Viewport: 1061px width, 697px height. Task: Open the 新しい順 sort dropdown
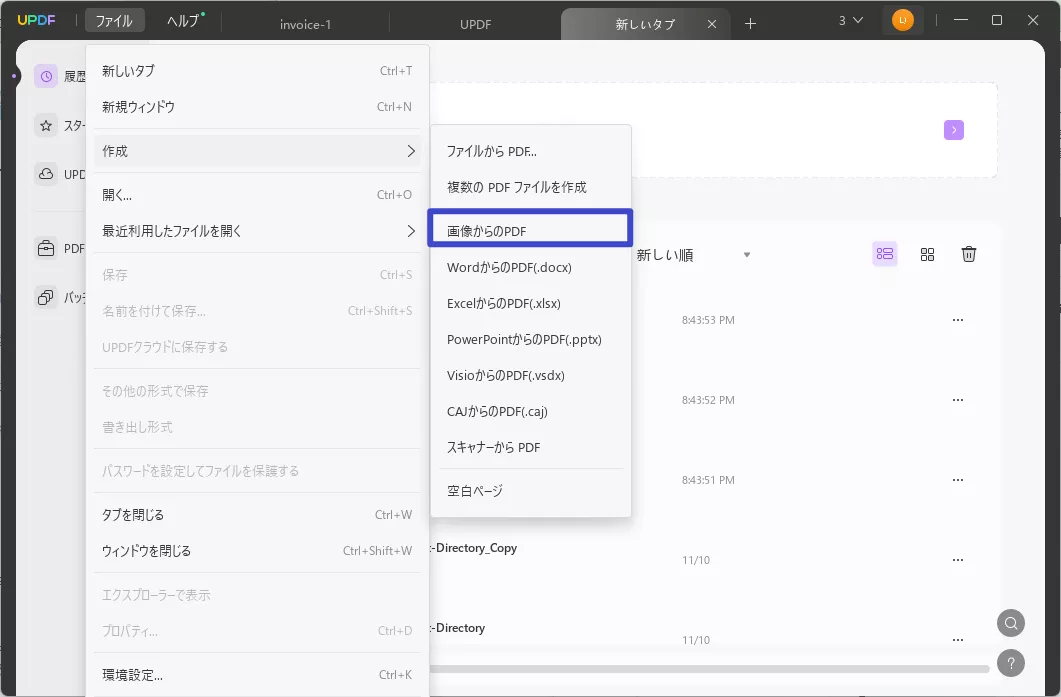pos(694,255)
